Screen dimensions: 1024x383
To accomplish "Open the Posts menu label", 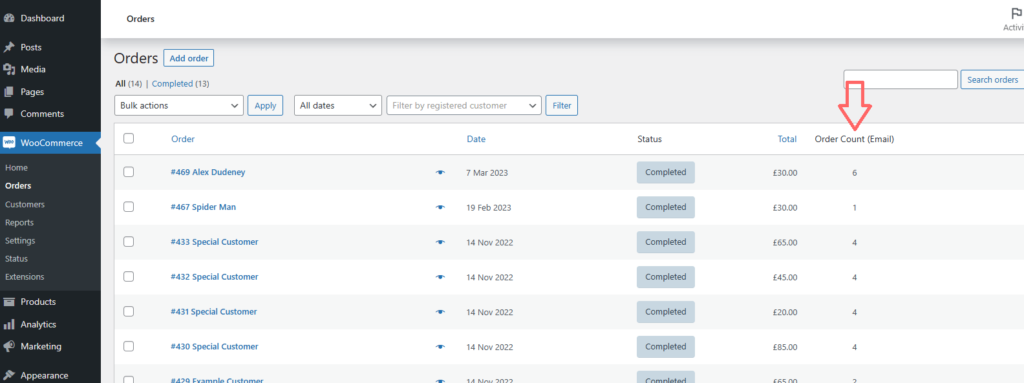I will point(31,48).
